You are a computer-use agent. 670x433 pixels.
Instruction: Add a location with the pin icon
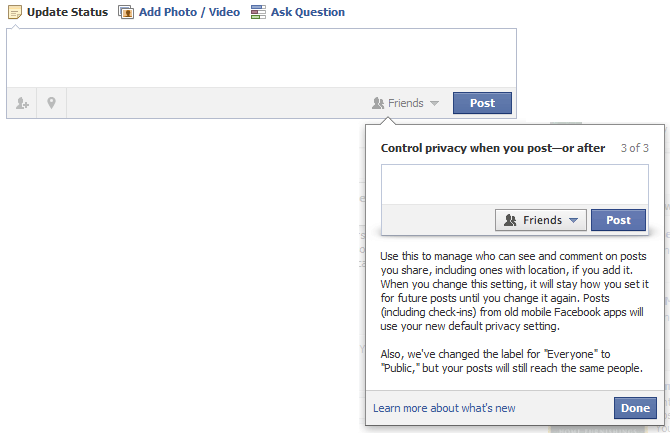click(x=51, y=103)
